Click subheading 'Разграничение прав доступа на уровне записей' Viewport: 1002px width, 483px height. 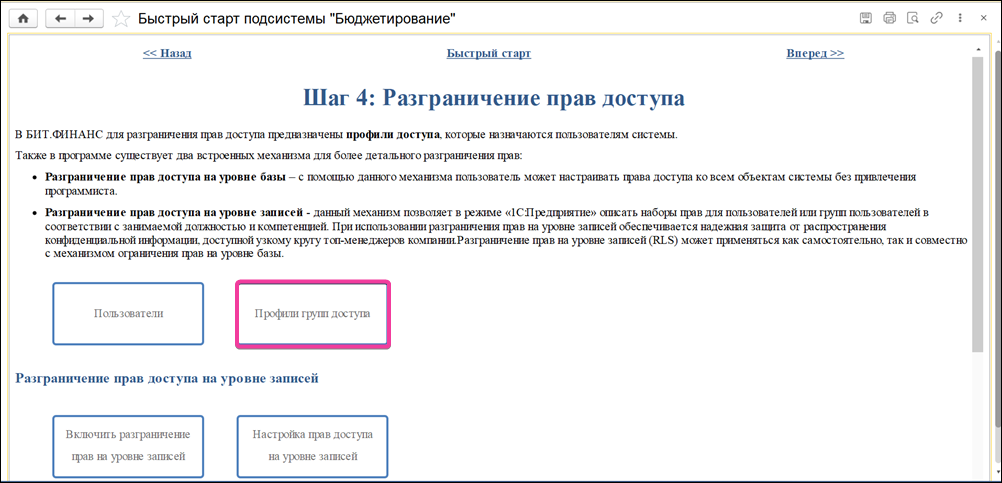click(167, 379)
